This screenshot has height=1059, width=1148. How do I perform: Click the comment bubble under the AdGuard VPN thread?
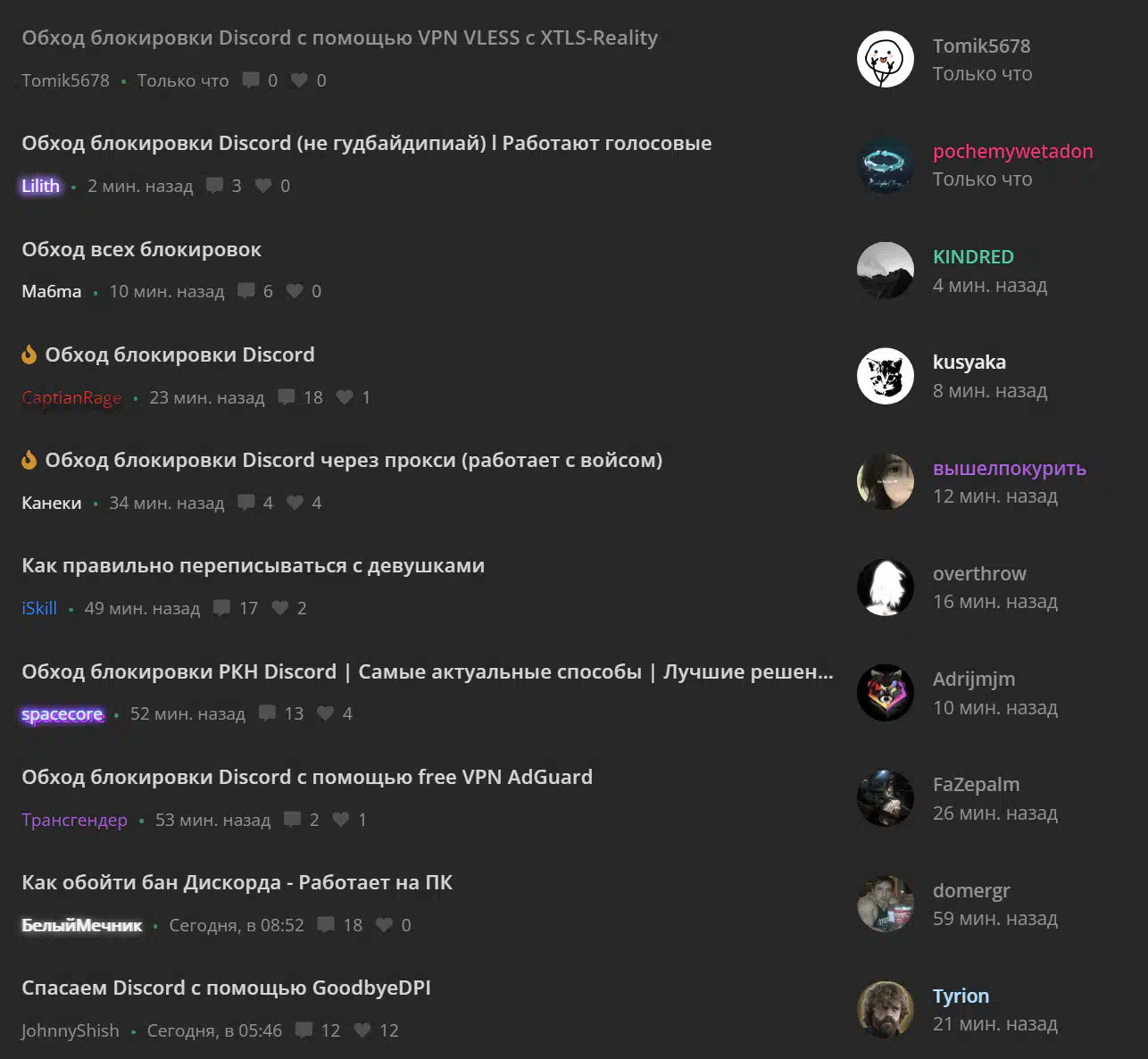(x=292, y=820)
